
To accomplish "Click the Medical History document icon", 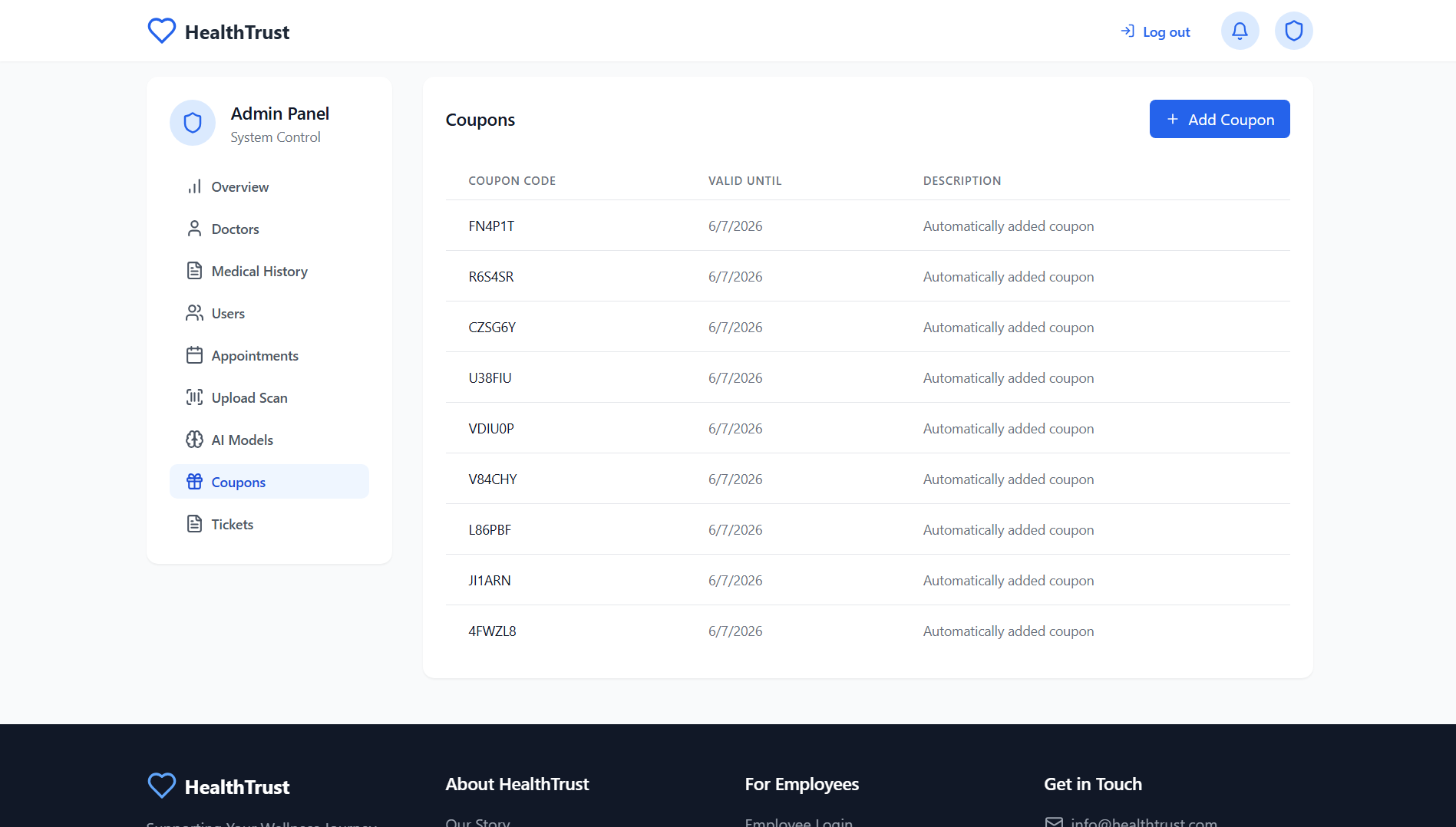I will (194, 271).
